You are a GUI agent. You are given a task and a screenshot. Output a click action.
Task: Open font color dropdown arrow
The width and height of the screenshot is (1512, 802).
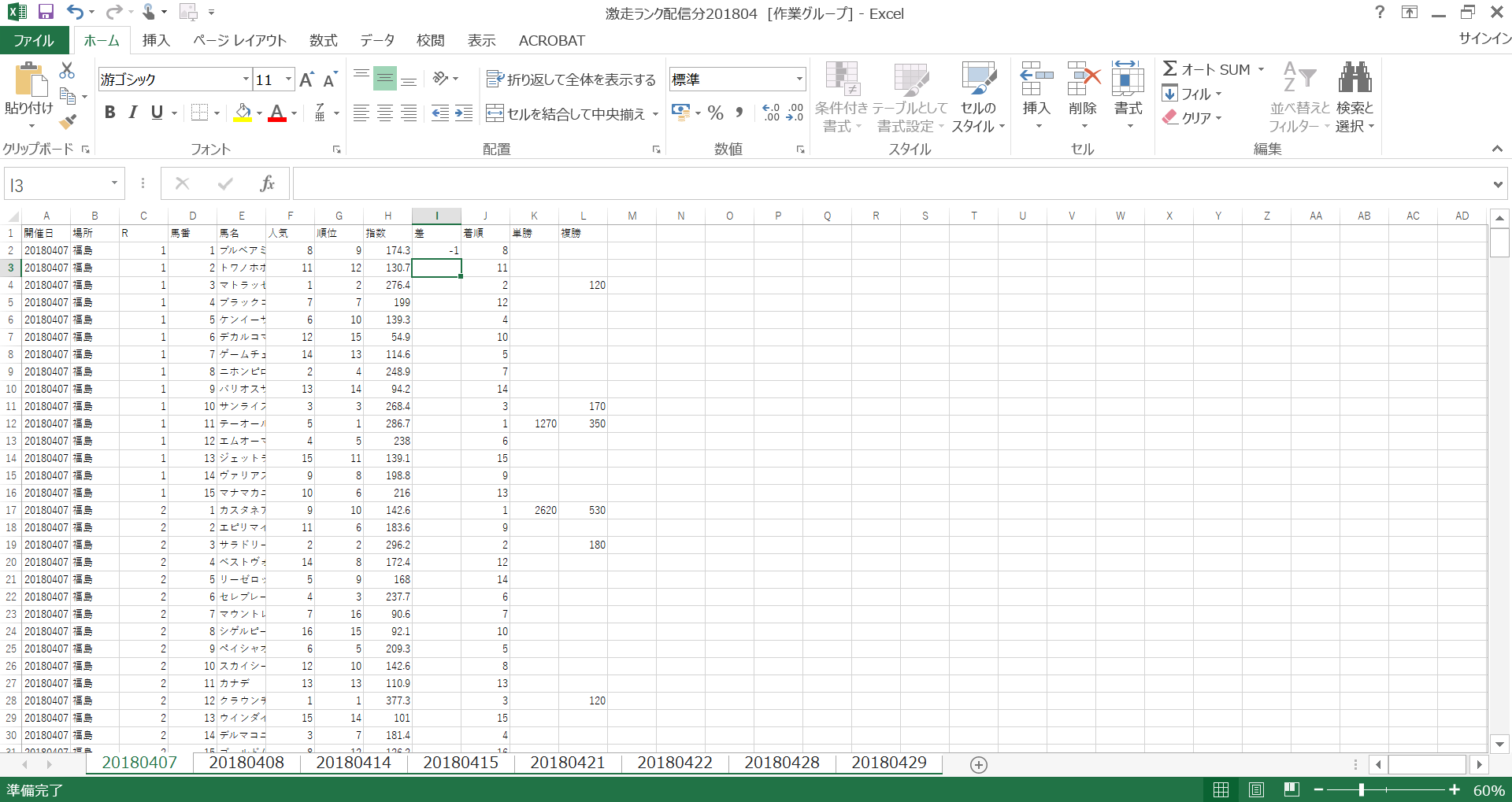pyautogui.click(x=294, y=113)
